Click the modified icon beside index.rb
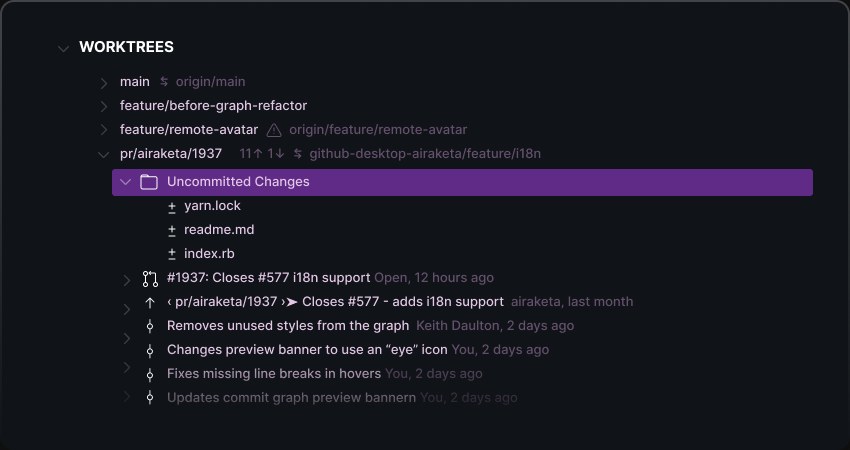This screenshot has width=850, height=450. pos(172,254)
